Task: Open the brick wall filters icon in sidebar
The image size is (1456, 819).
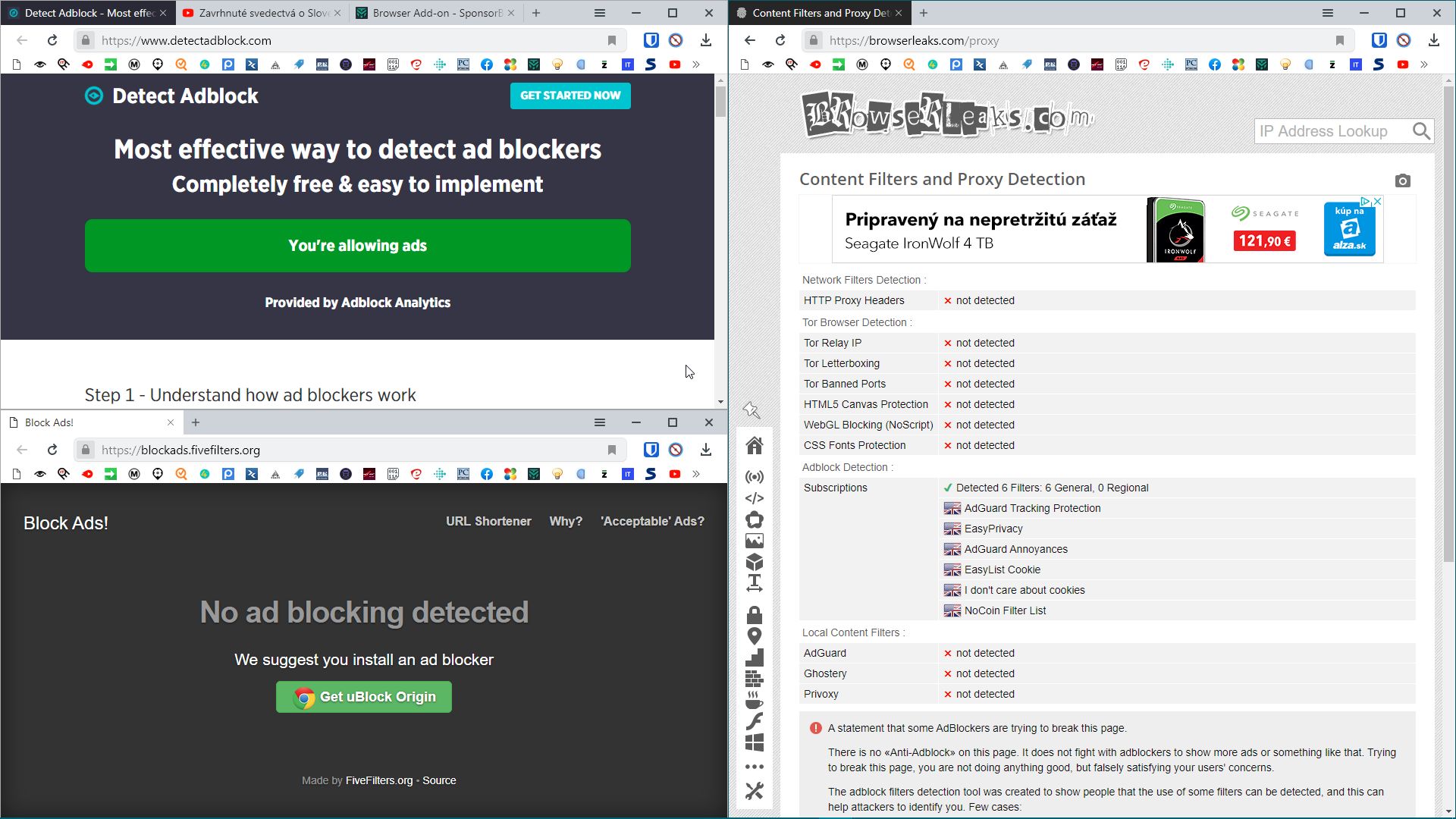Action: point(754,679)
